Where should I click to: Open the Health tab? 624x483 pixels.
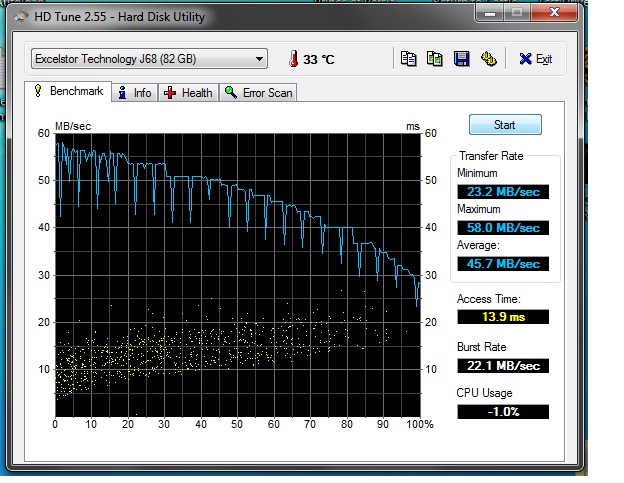tap(189, 93)
